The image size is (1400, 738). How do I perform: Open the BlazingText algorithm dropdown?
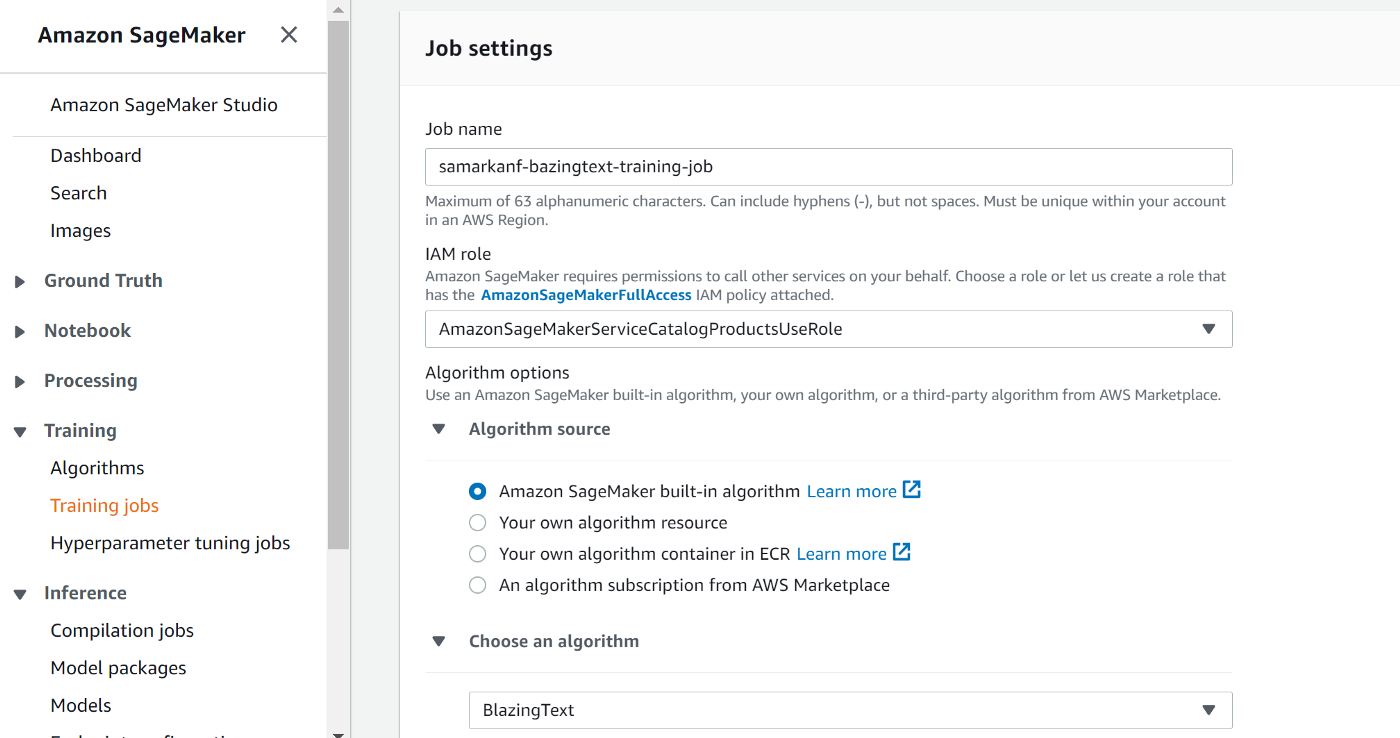tap(850, 710)
